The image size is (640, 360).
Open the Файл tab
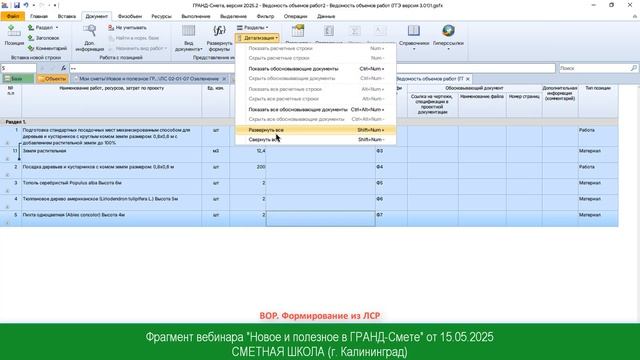[x=13, y=16]
